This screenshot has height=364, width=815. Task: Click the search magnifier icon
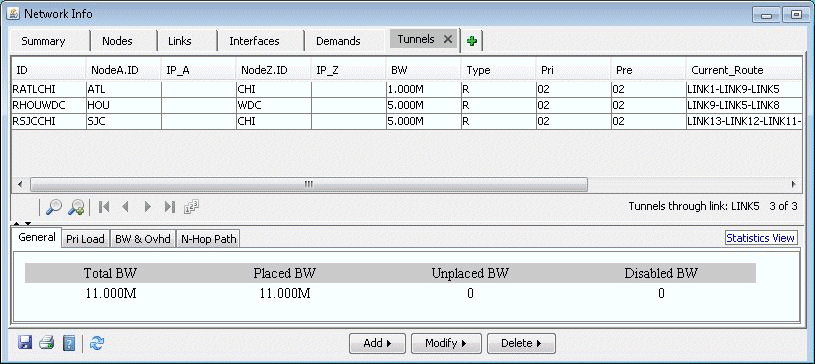point(54,207)
